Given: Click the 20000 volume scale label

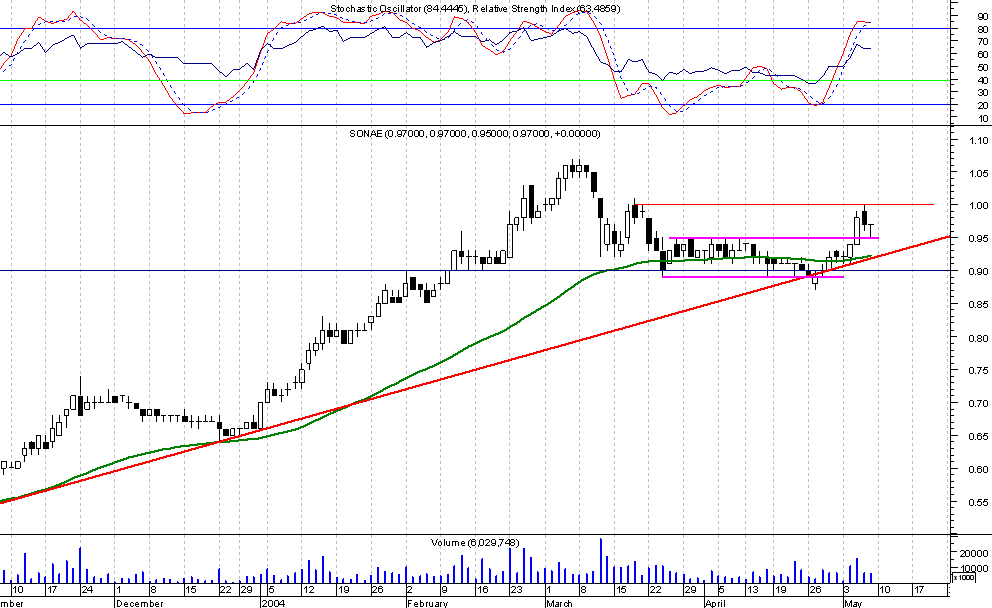Looking at the screenshot, I should [976, 553].
